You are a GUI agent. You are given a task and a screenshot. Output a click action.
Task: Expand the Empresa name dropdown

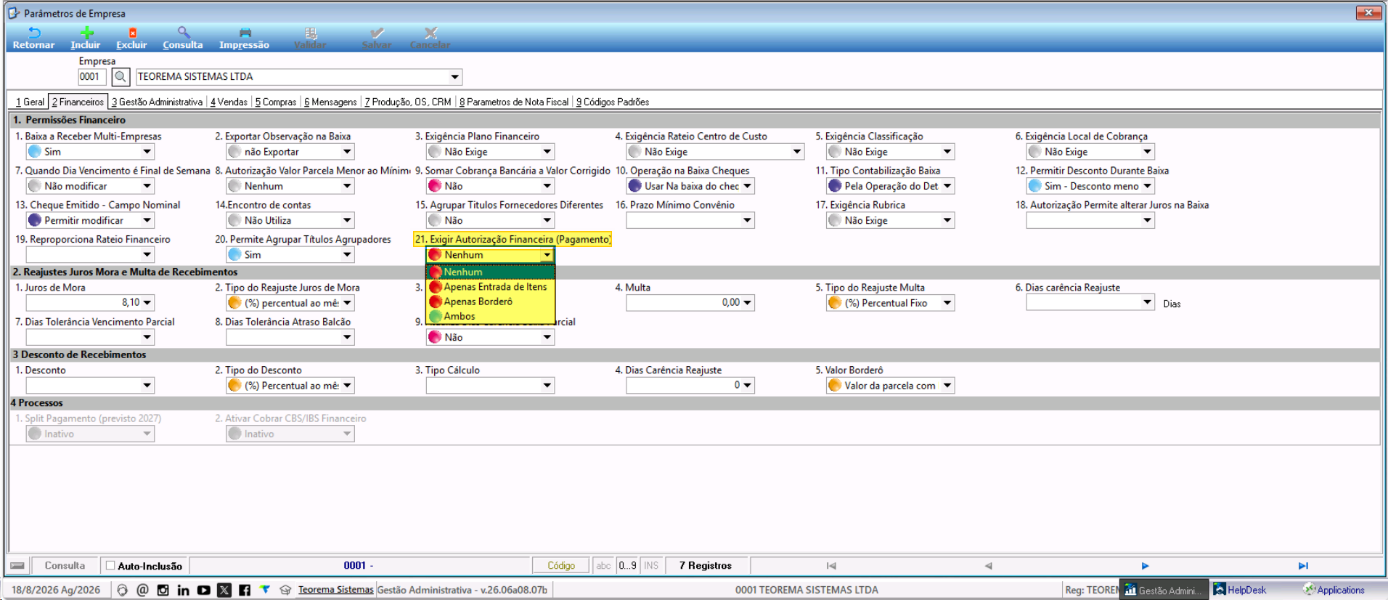tap(455, 77)
